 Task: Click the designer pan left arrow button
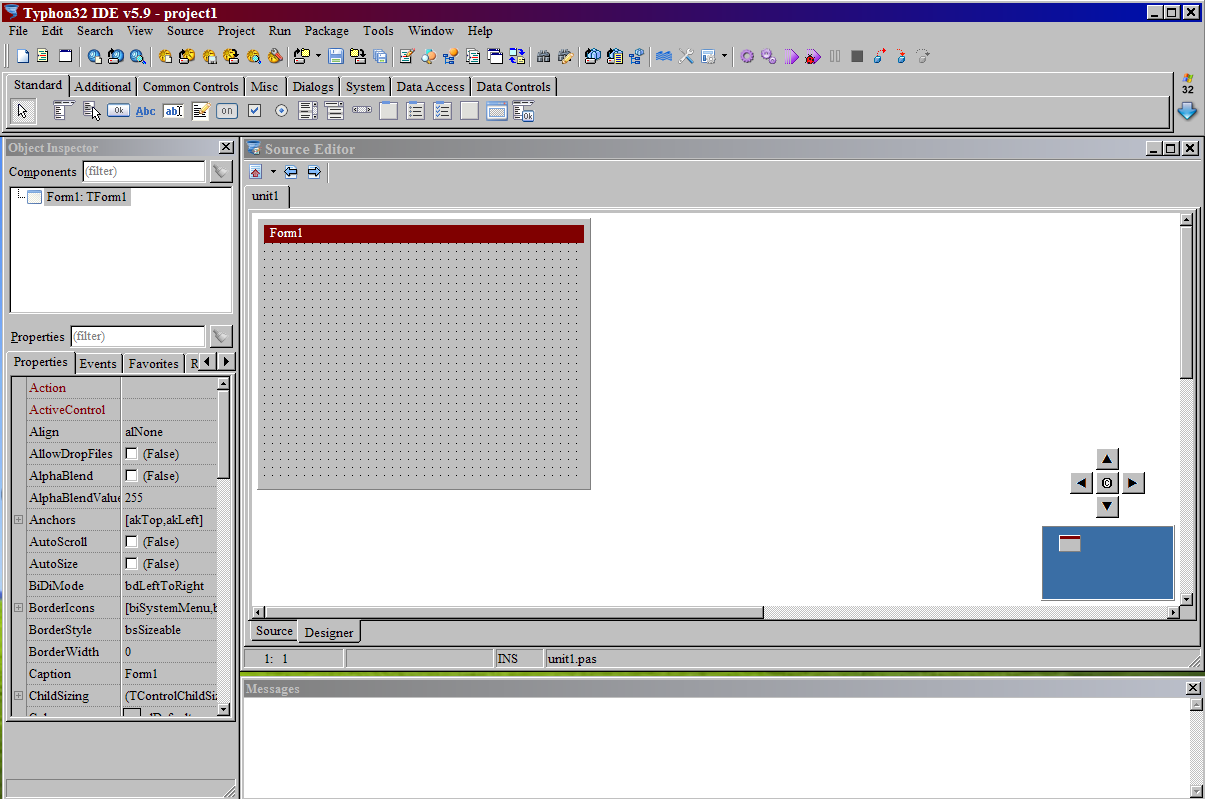click(x=1081, y=483)
